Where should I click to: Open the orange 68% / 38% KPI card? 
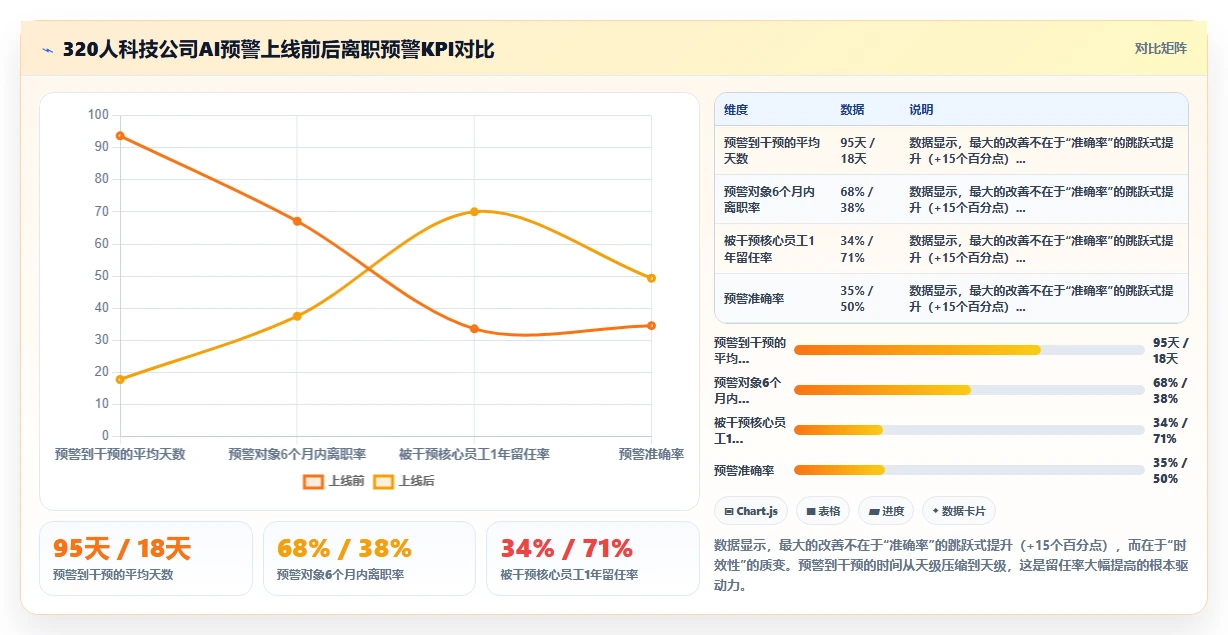(x=370, y=558)
